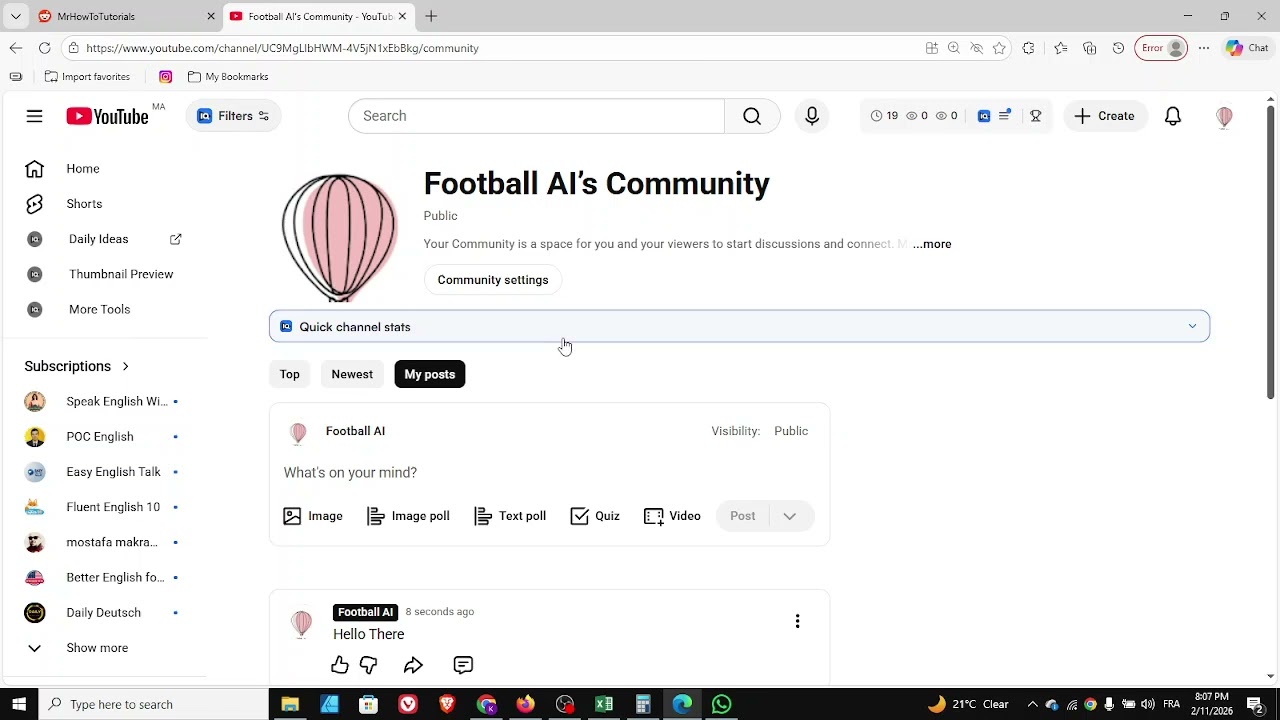Open Excel from the taskbar

[x=604, y=704]
